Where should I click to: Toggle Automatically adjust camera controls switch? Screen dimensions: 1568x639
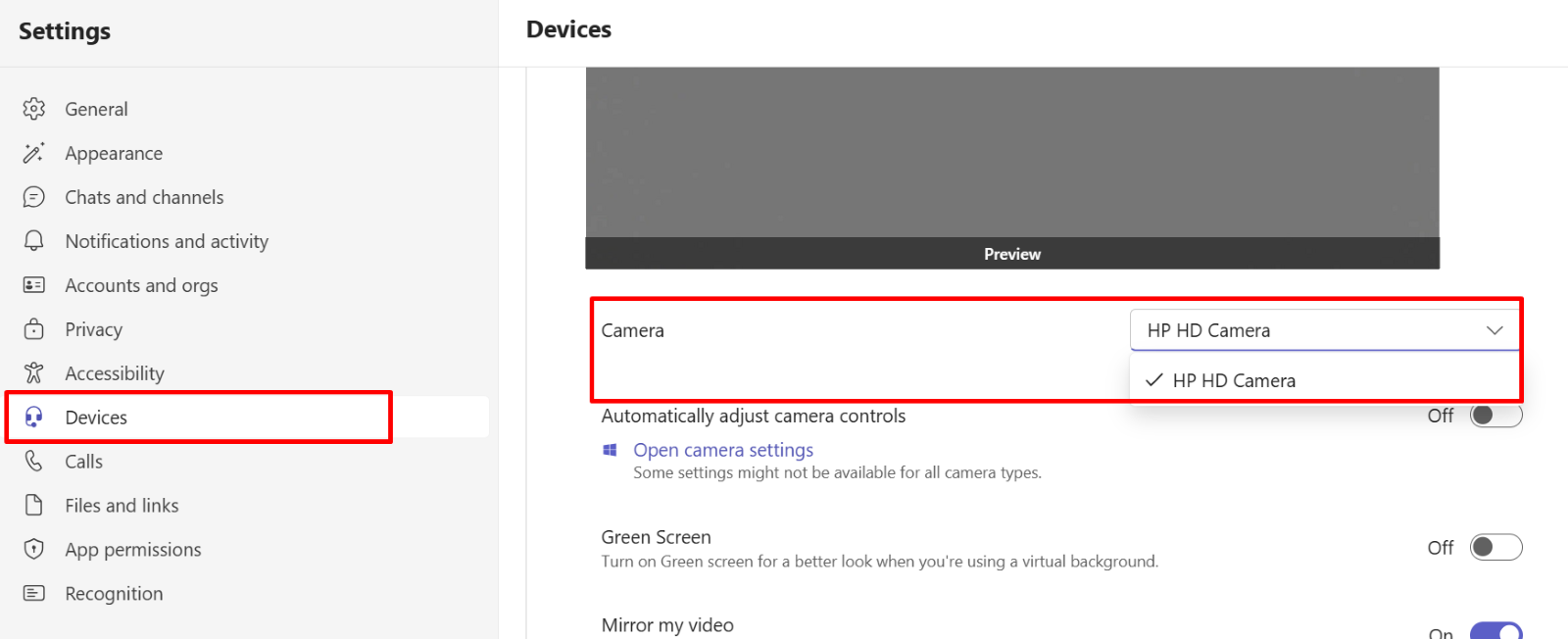[1495, 416]
